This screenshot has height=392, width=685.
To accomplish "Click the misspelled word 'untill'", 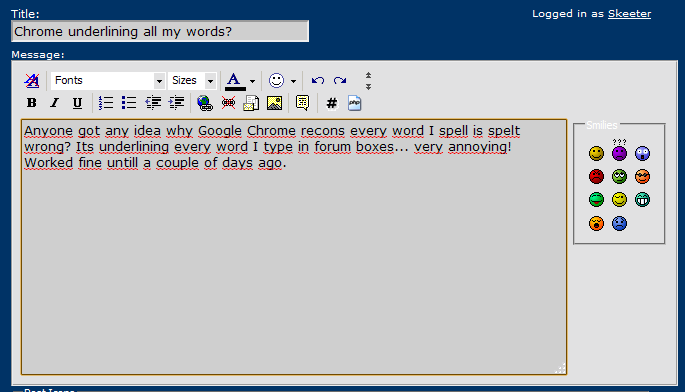I will pyautogui.click(x=122, y=163).
